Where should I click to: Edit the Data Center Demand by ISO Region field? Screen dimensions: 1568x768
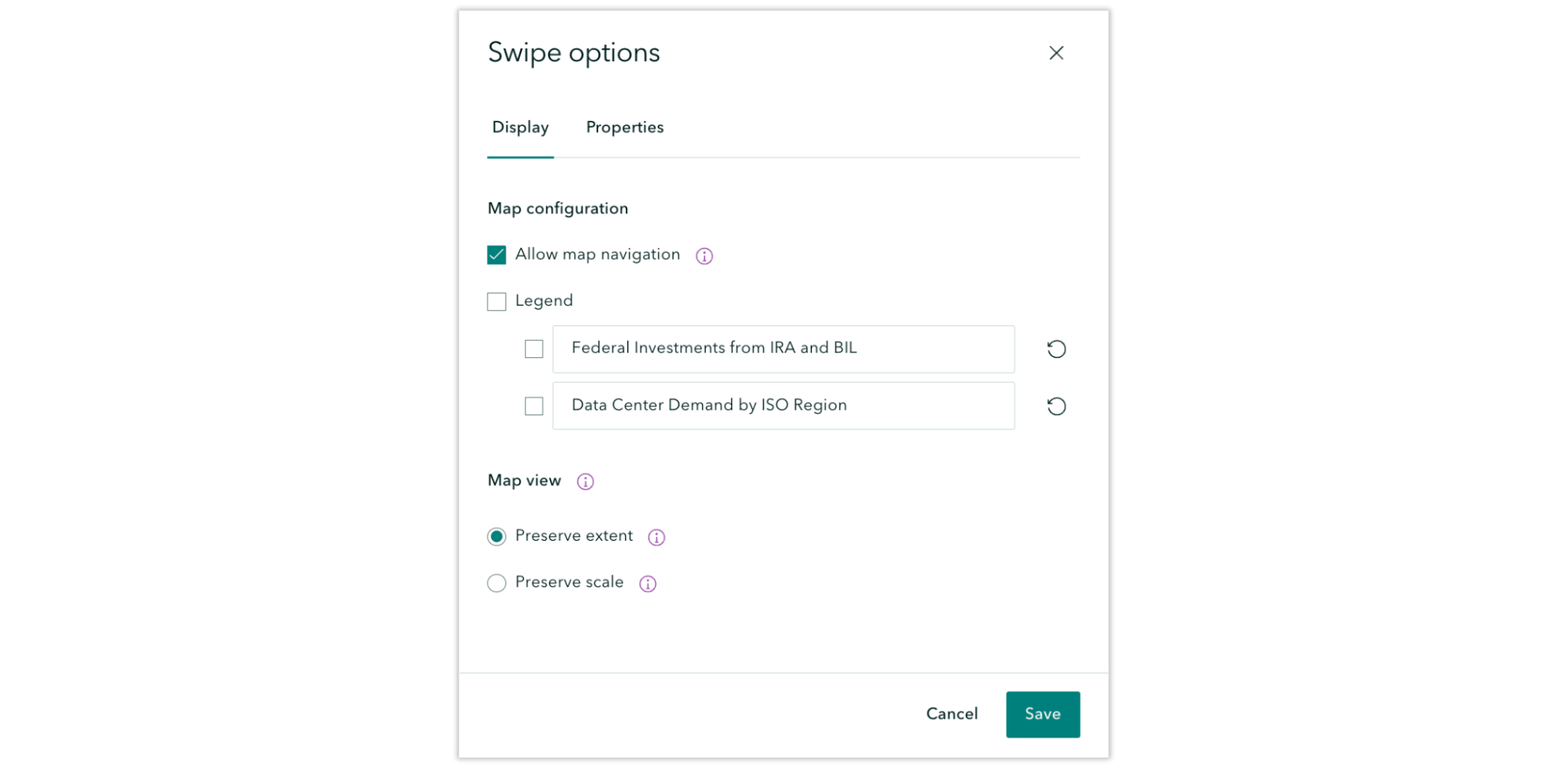pos(783,406)
